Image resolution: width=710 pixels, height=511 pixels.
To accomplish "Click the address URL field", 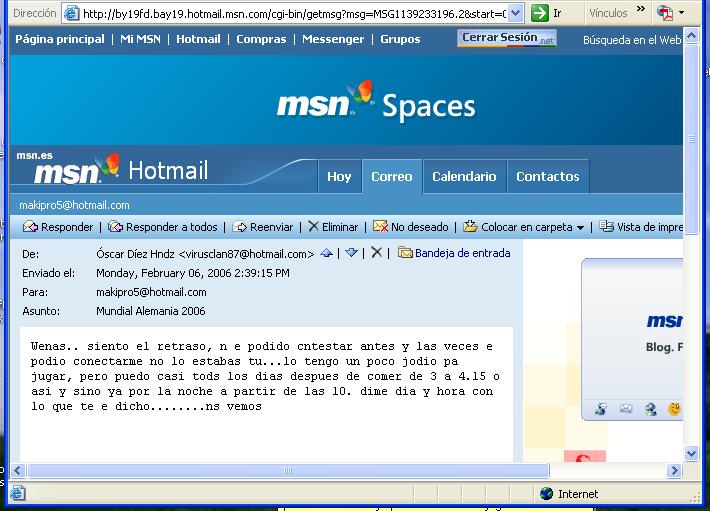I will point(294,14).
